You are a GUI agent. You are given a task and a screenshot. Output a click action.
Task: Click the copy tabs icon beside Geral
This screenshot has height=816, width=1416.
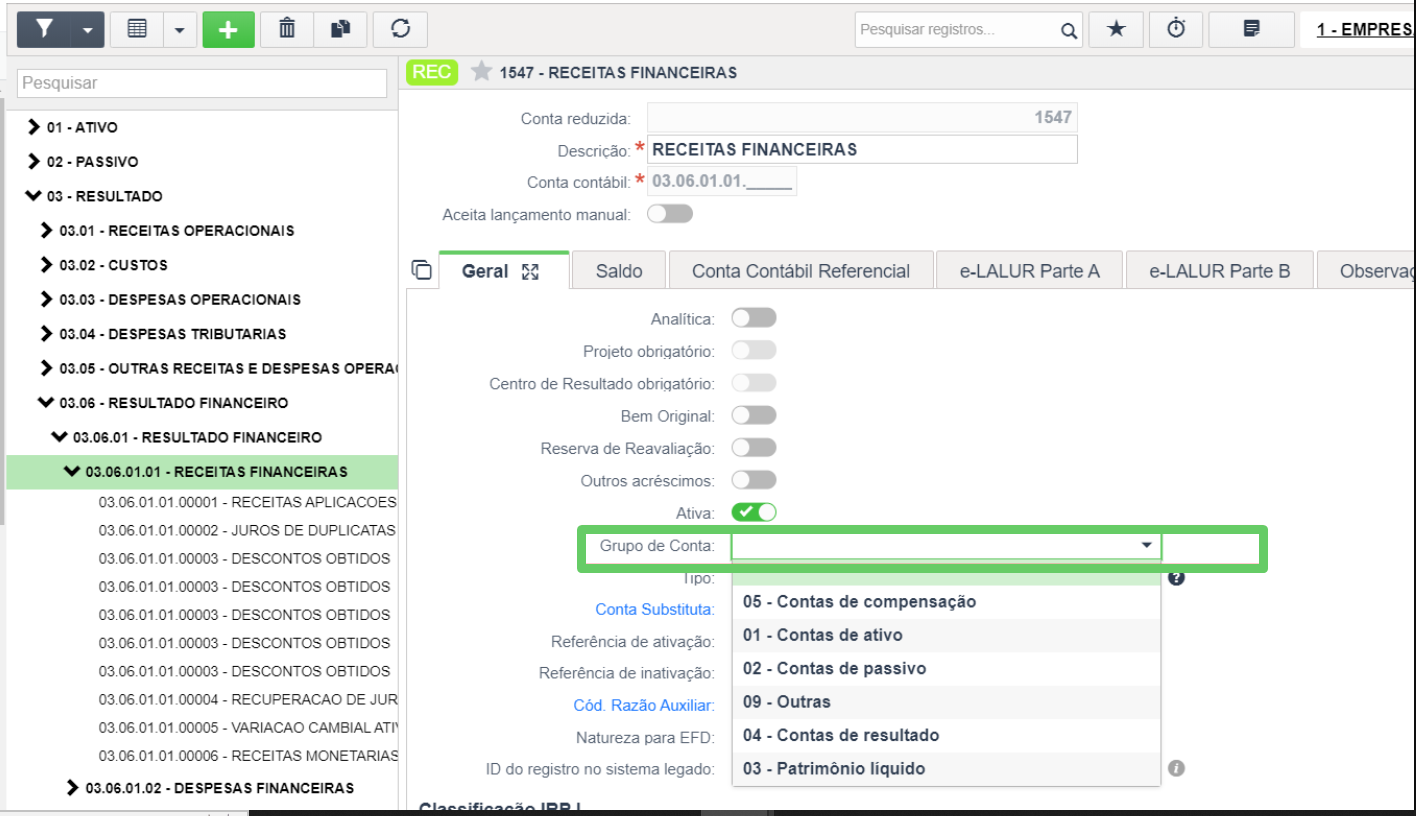[421, 270]
